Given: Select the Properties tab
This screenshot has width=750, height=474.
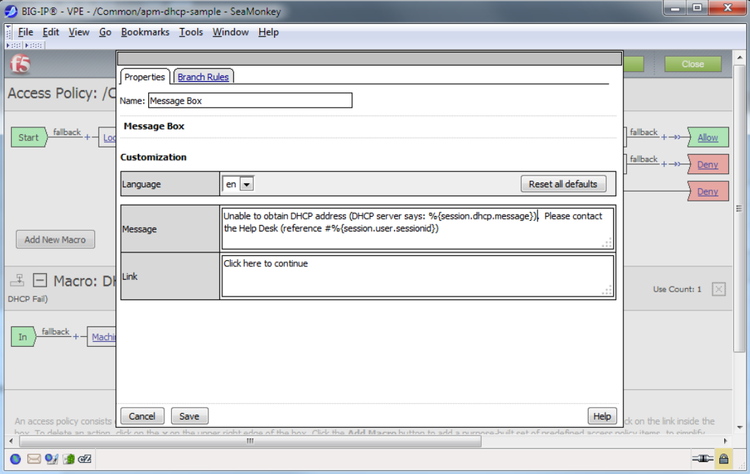Looking at the screenshot, I should (x=144, y=77).
